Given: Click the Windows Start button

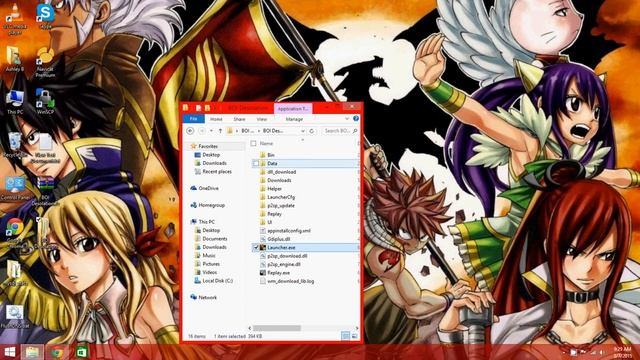Looking at the screenshot, I should point(9,352).
